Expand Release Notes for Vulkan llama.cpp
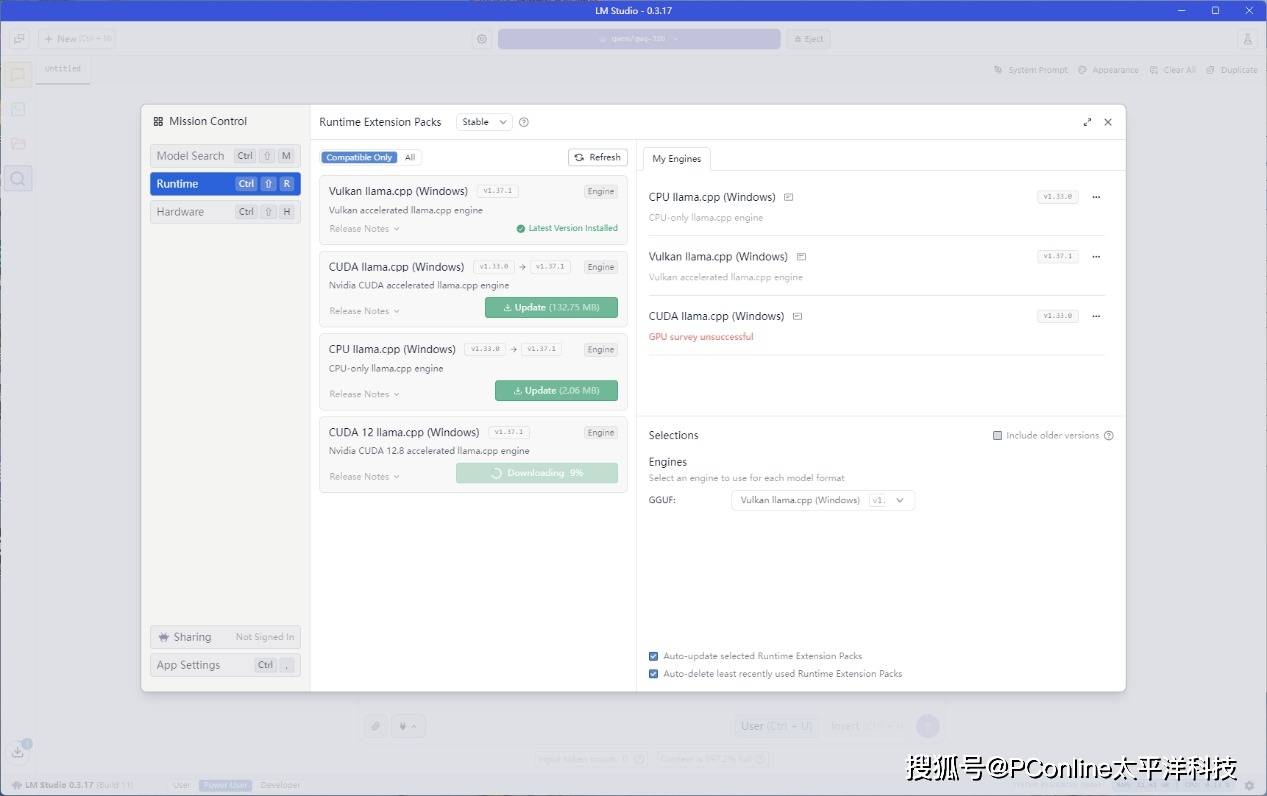 (x=364, y=229)
